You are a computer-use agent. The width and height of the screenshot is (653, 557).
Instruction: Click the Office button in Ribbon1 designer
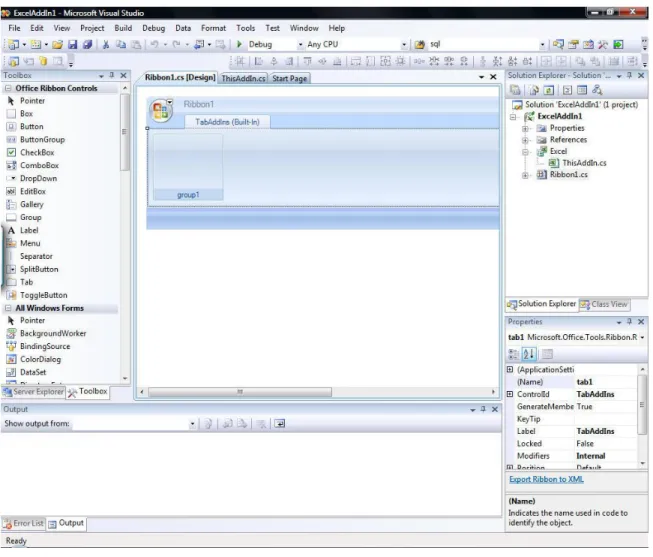click(160, 110)
